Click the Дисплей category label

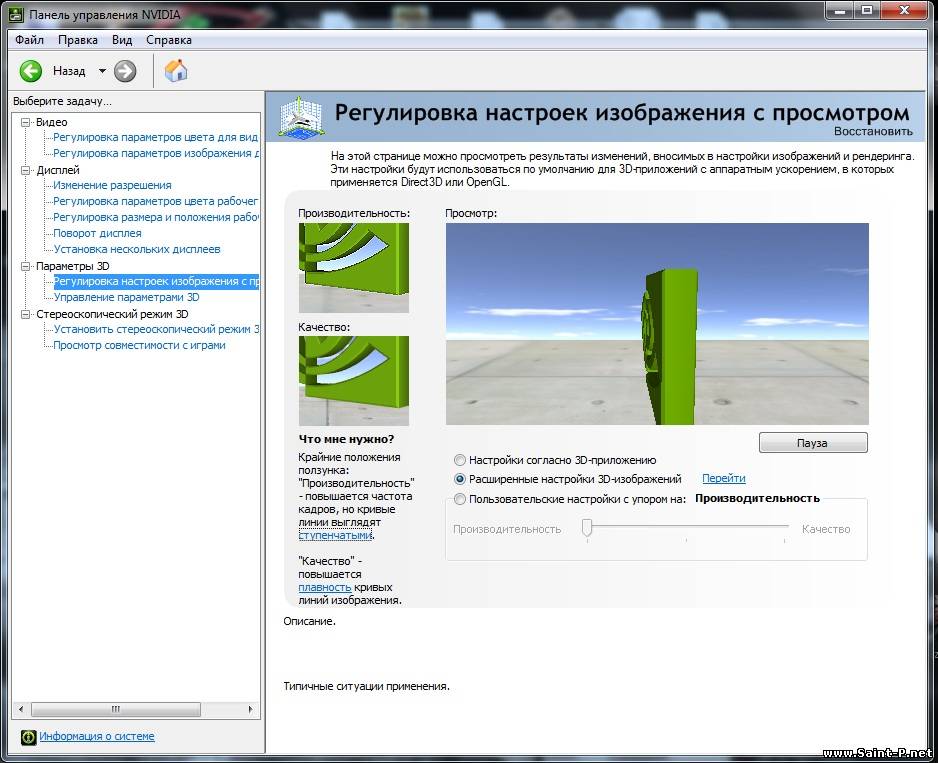58,170
